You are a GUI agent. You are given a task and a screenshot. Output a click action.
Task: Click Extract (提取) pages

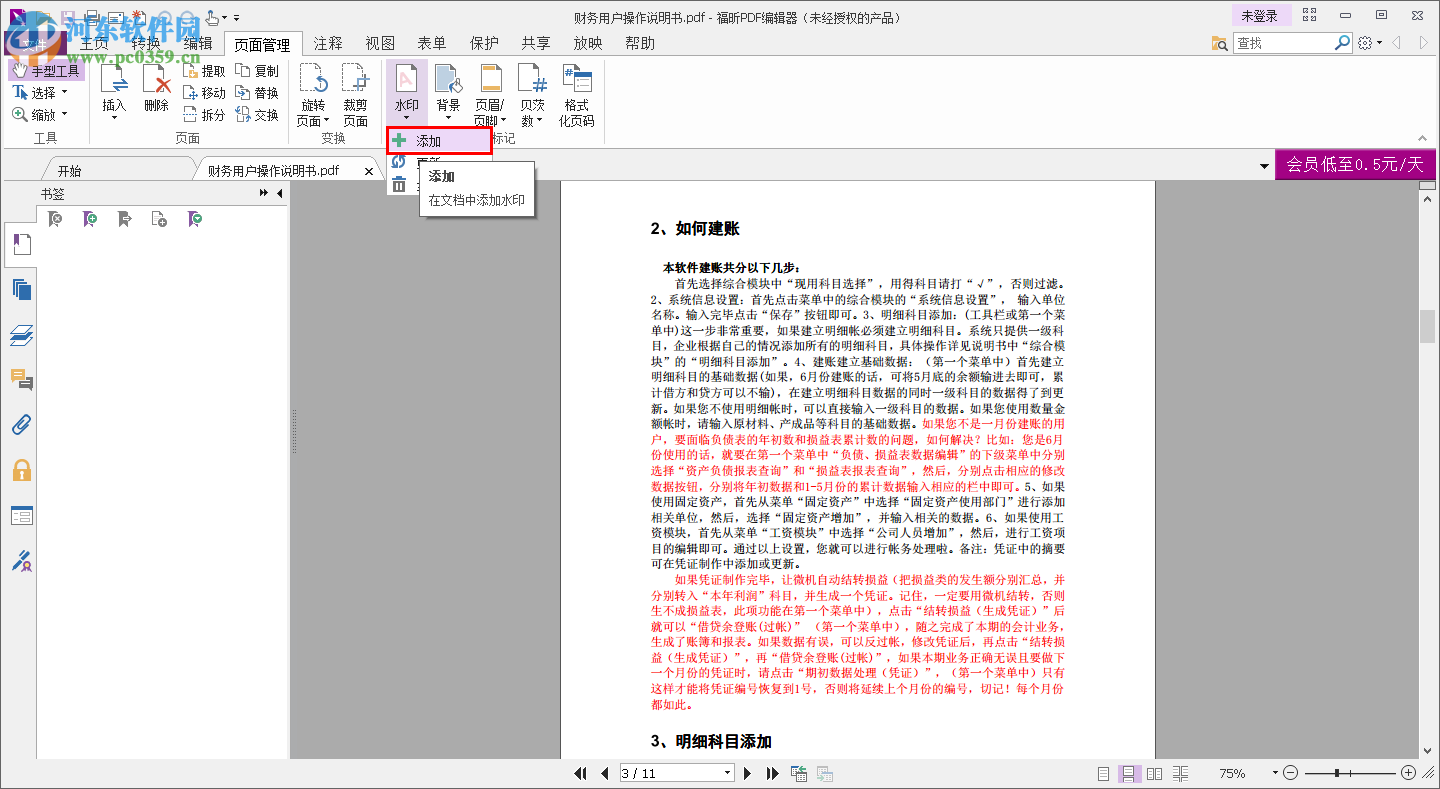(x=204, y=71)
